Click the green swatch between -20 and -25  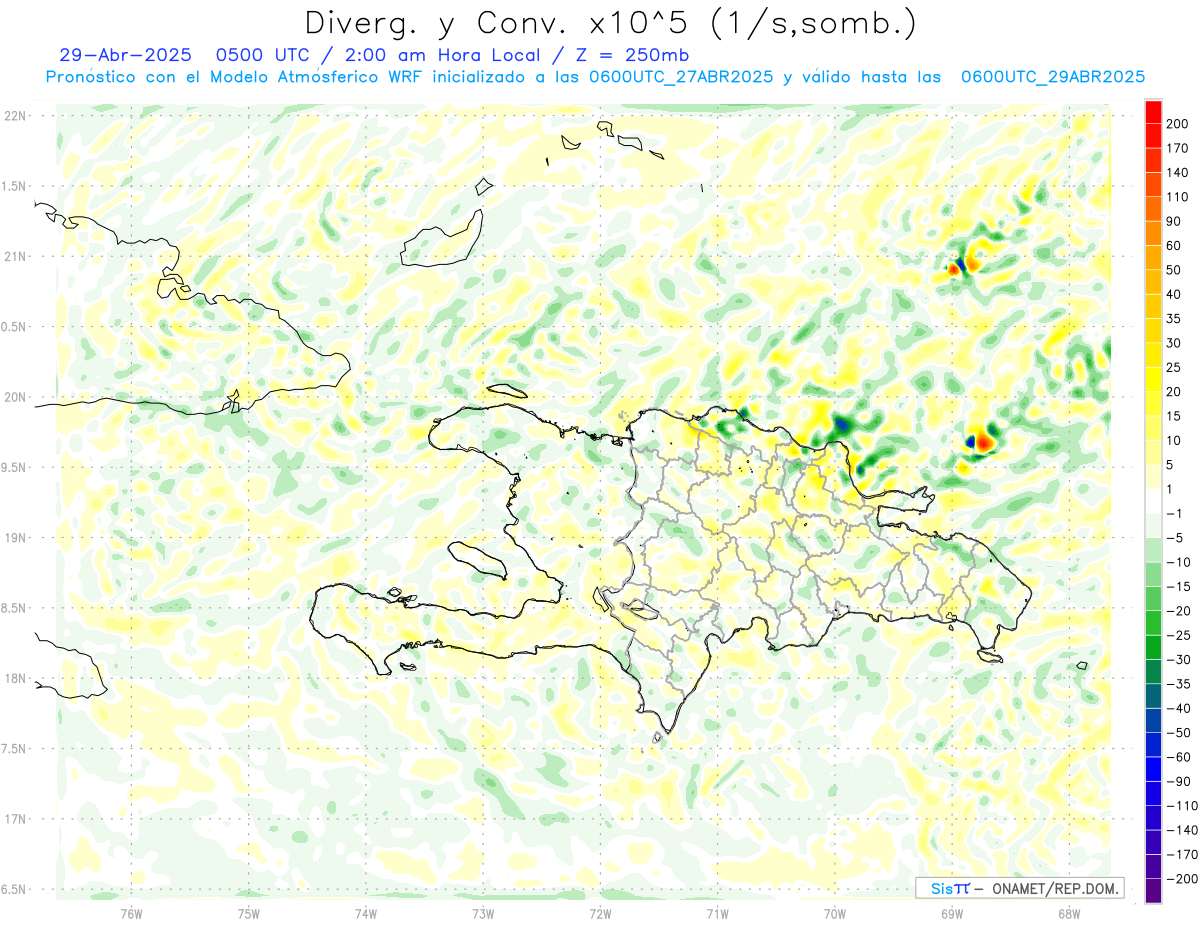tap(1154, 623)
